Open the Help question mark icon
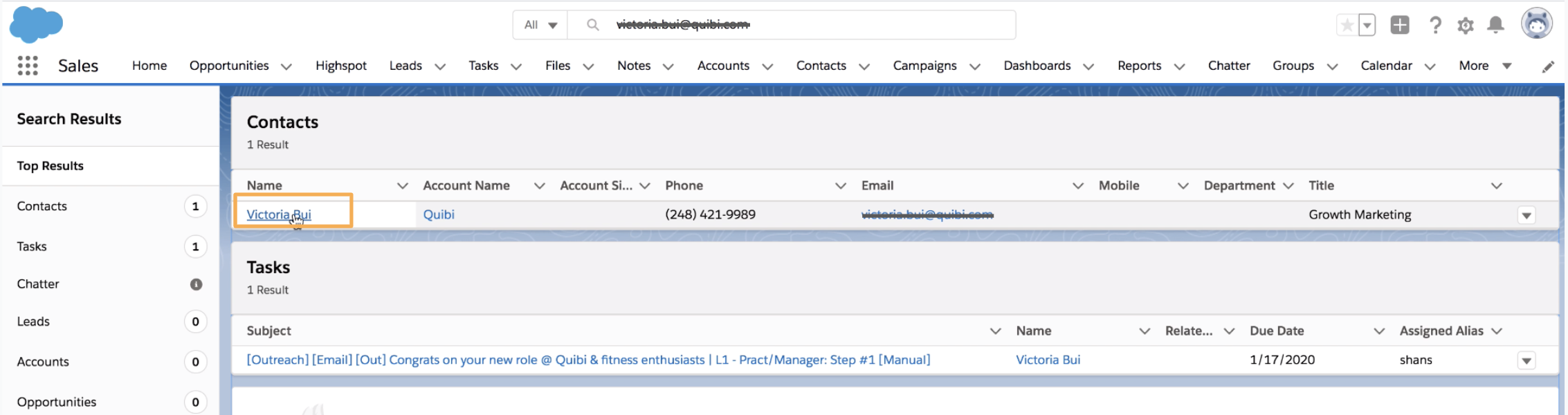 pyautogui.click(x=1436, y=25)
